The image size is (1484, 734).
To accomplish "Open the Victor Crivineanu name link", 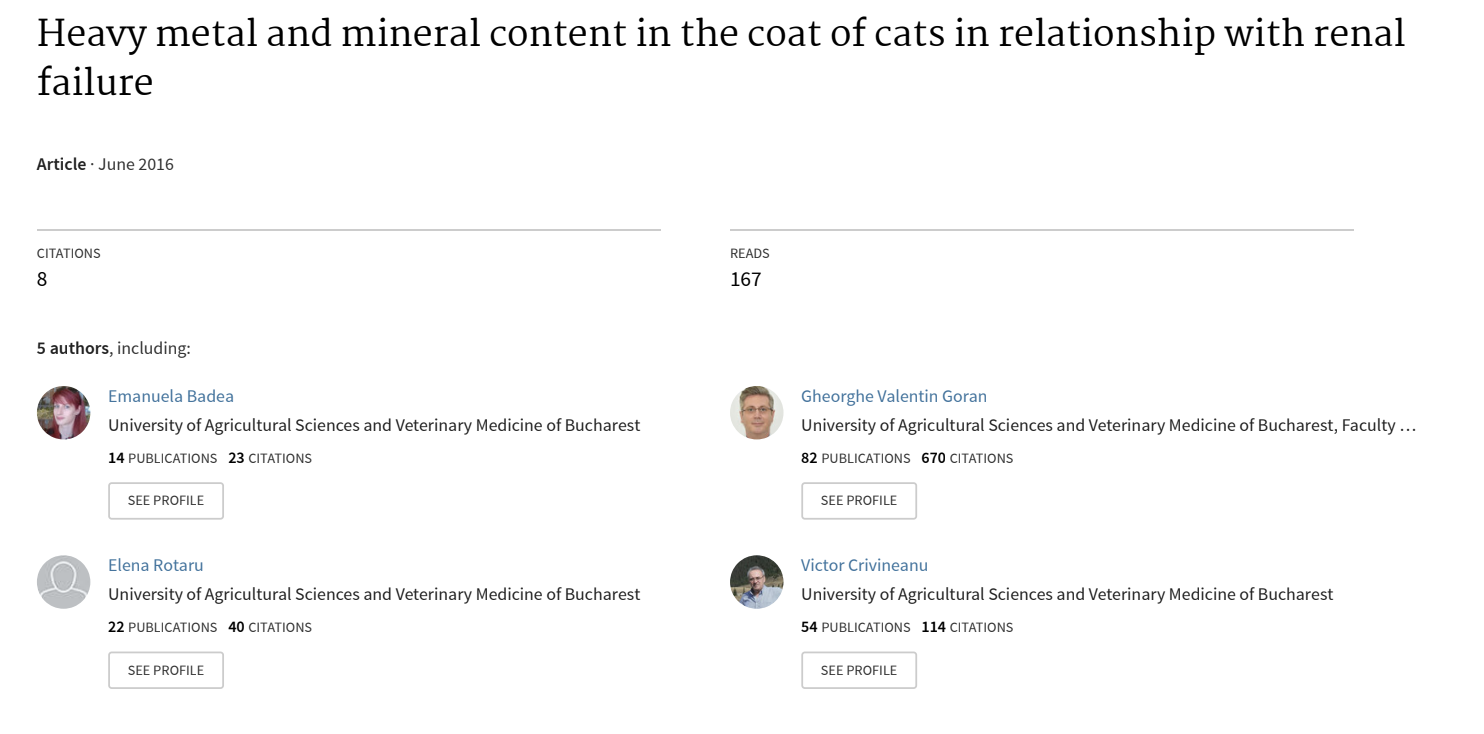I will click(864, 565).
